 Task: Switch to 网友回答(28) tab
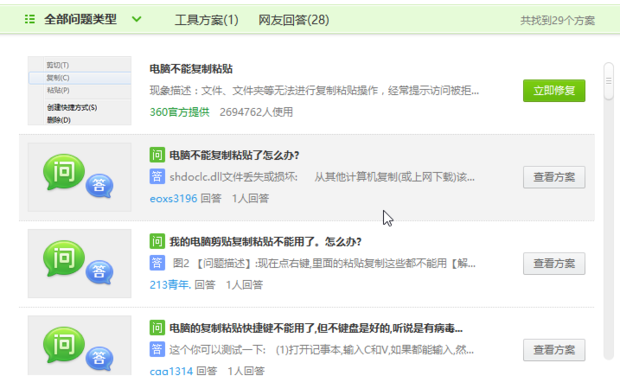click(293, 20)
